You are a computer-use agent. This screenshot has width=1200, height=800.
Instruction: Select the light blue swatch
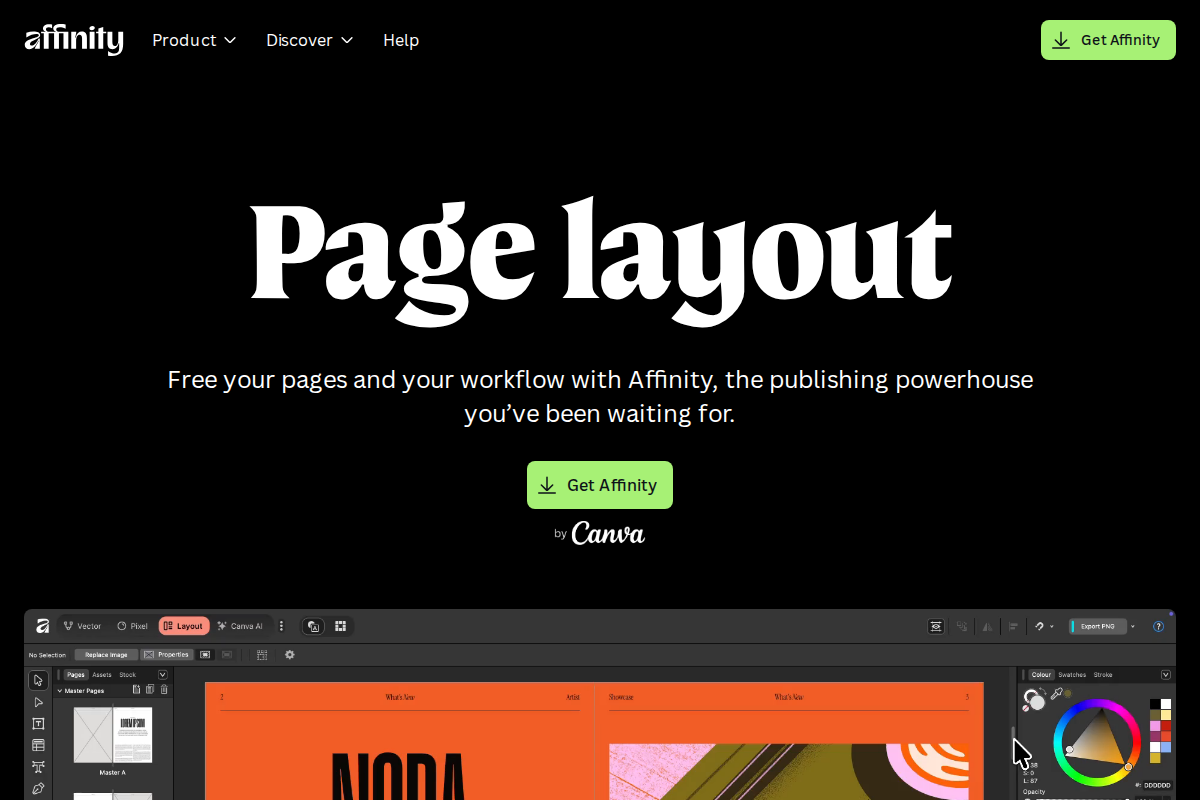(1166, 747)
